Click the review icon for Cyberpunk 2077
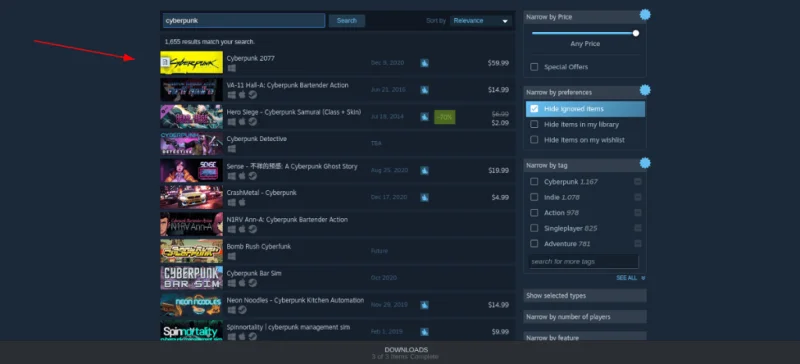Viewport: 800px width, 364px height. point(424,63)
